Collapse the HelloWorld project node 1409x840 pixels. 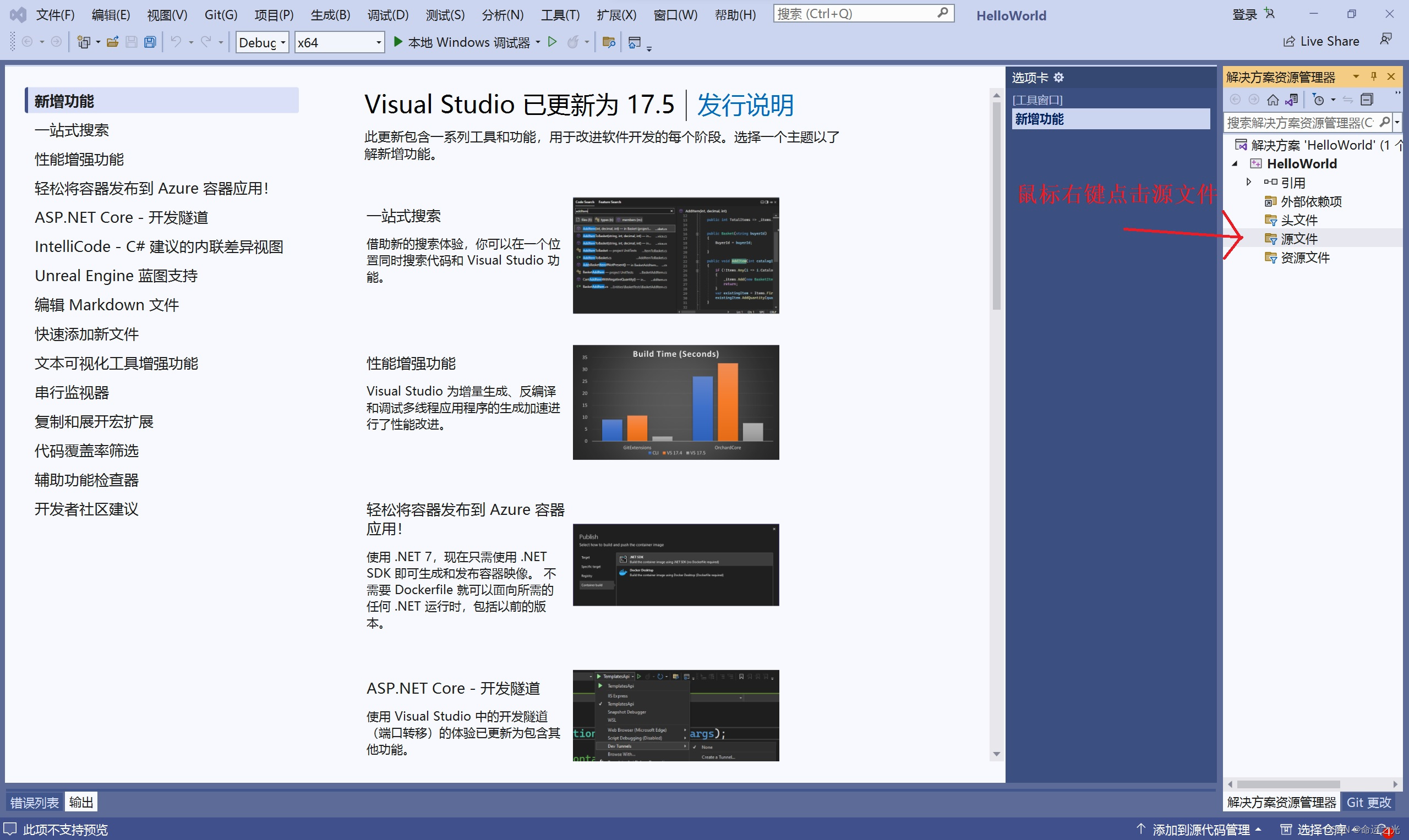pos(1235,163)
